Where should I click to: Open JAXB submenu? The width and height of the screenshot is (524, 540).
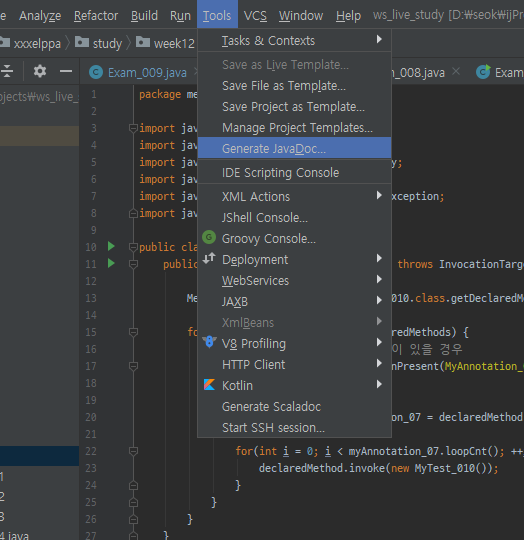(294, 301)
